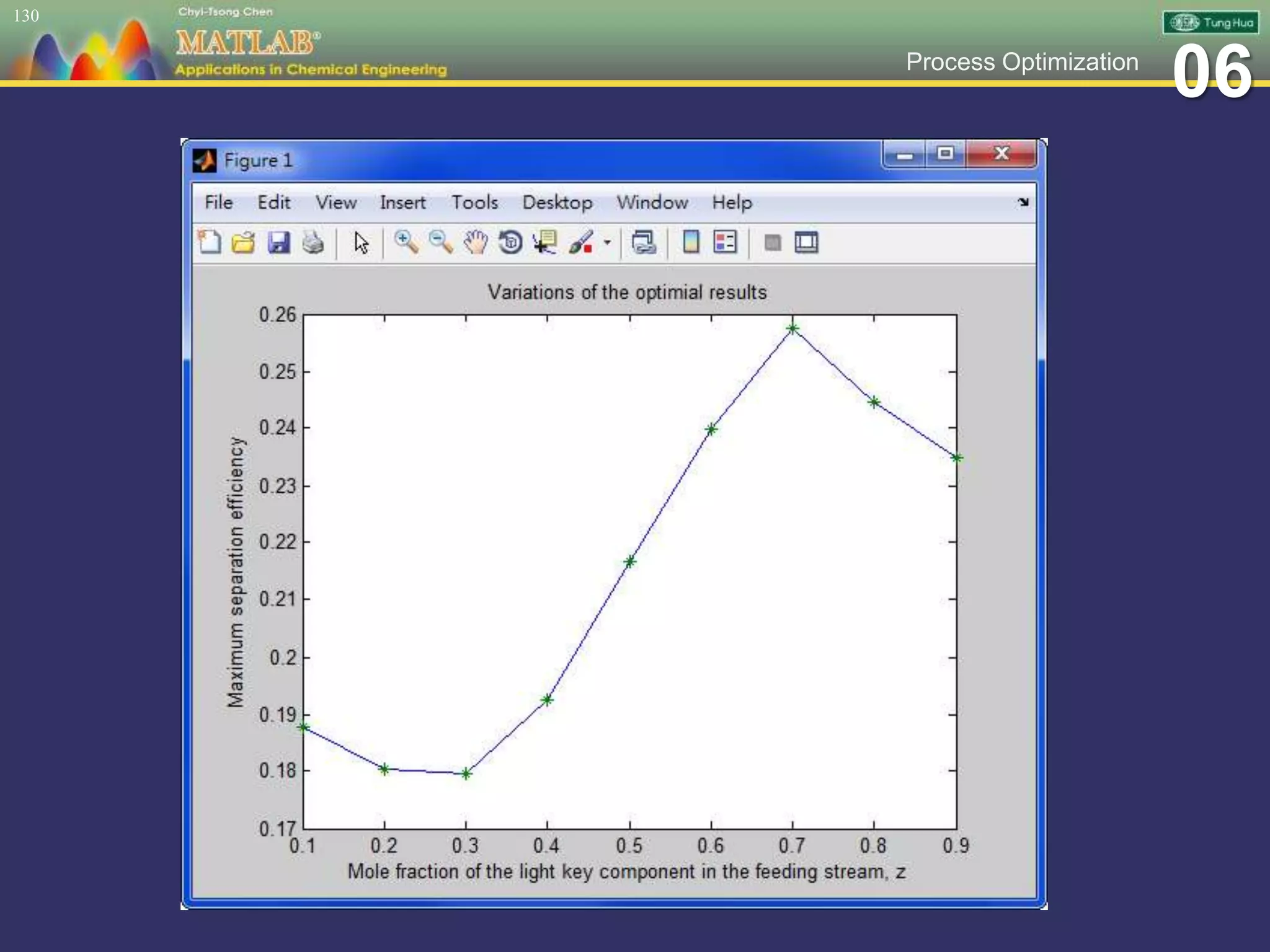The height and width of the screenshot is (952, 1270).
Task: Dock the figure using the corner arrow
Action: pos(1023,201)
